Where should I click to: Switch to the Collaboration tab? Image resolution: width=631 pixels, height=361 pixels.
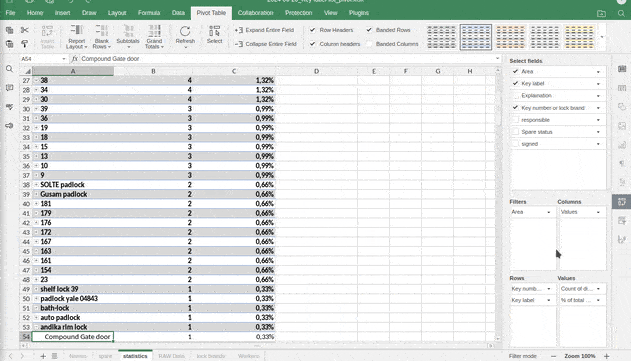click(x=256, y=13)
